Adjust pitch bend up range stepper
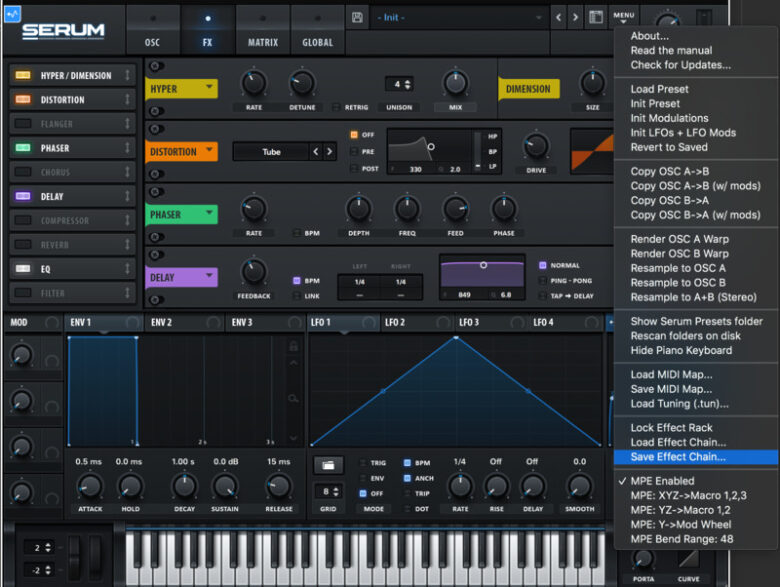The width and height of the screenshot is (780, 587). point(48,548)
